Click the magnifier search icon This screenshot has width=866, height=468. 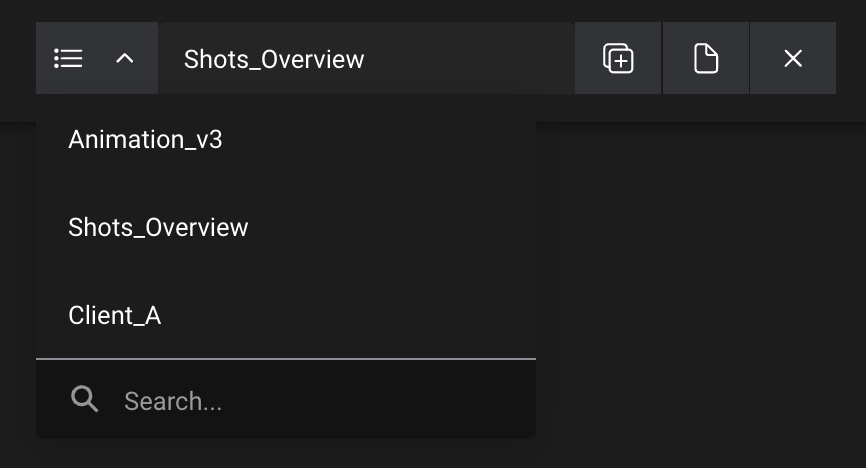85,400
